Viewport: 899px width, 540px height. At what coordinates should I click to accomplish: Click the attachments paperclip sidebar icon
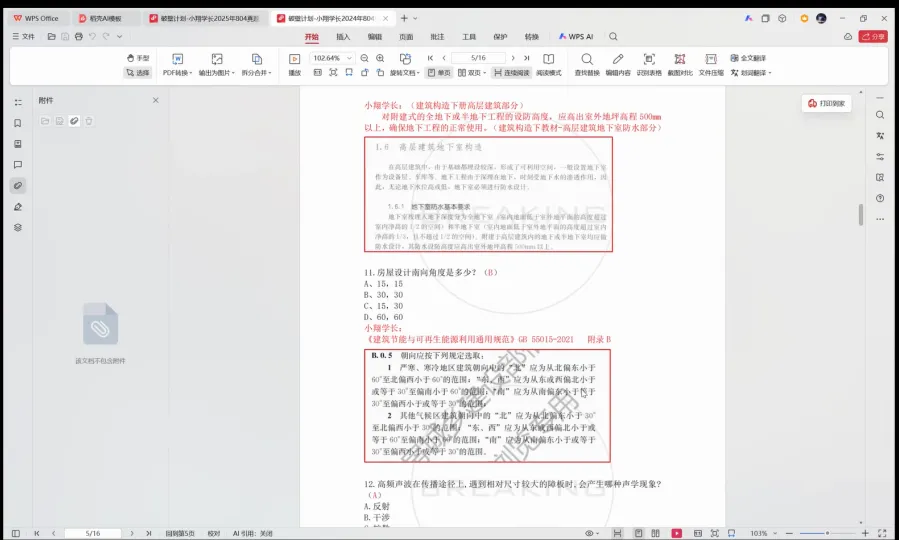point(18,186)
